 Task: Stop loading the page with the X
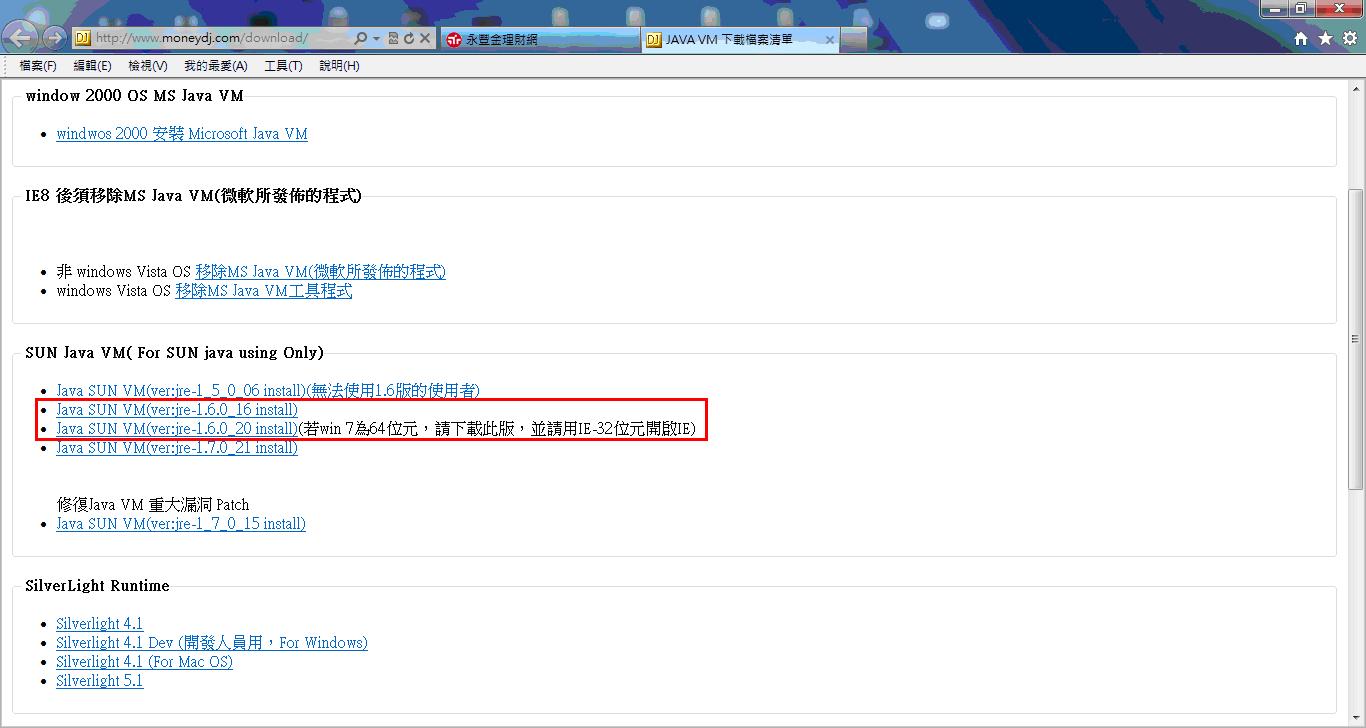[425, 39]
